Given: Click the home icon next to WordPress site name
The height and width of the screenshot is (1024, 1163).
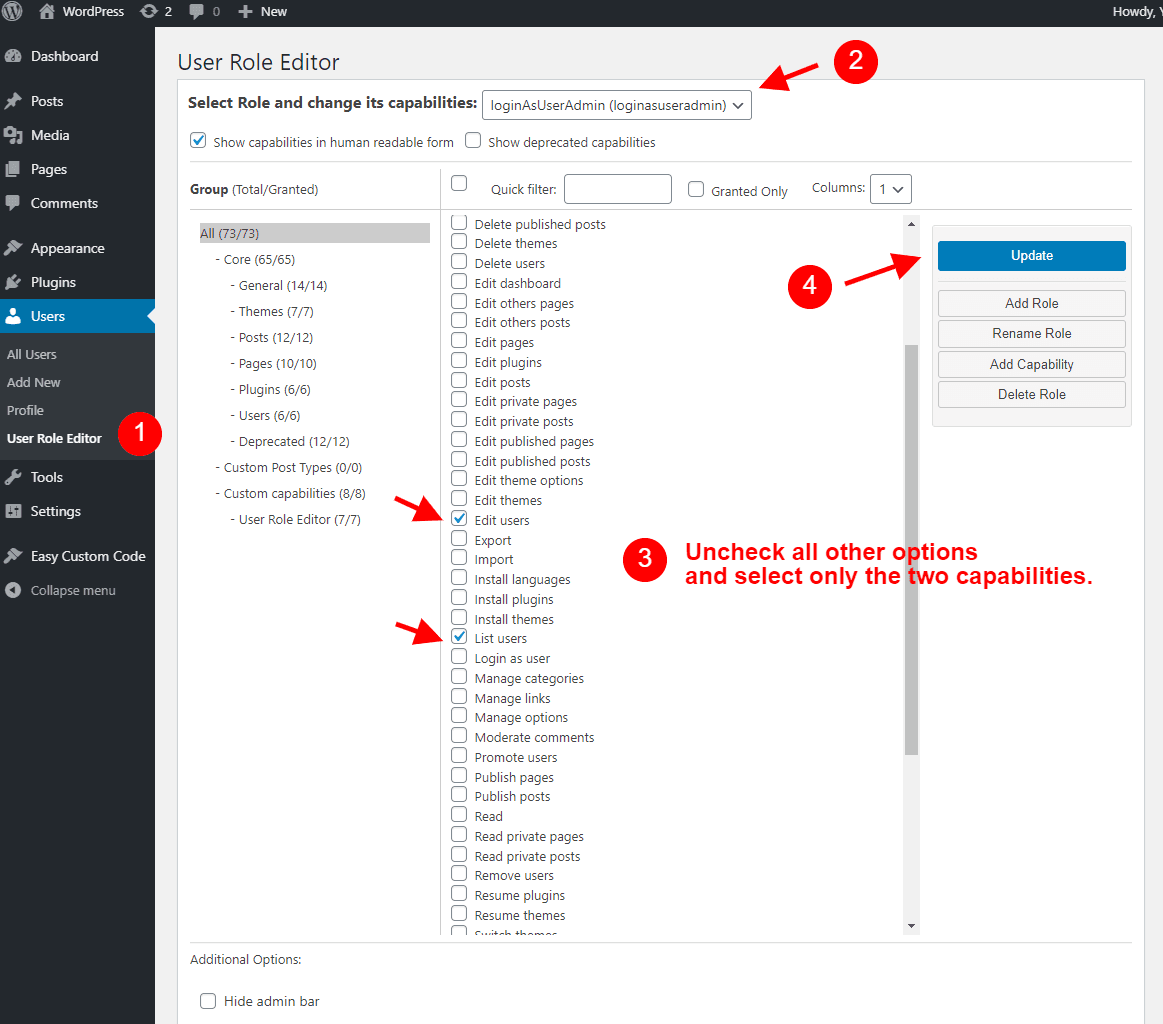Looking at the screenshot, I should click(x=47, y=11).
